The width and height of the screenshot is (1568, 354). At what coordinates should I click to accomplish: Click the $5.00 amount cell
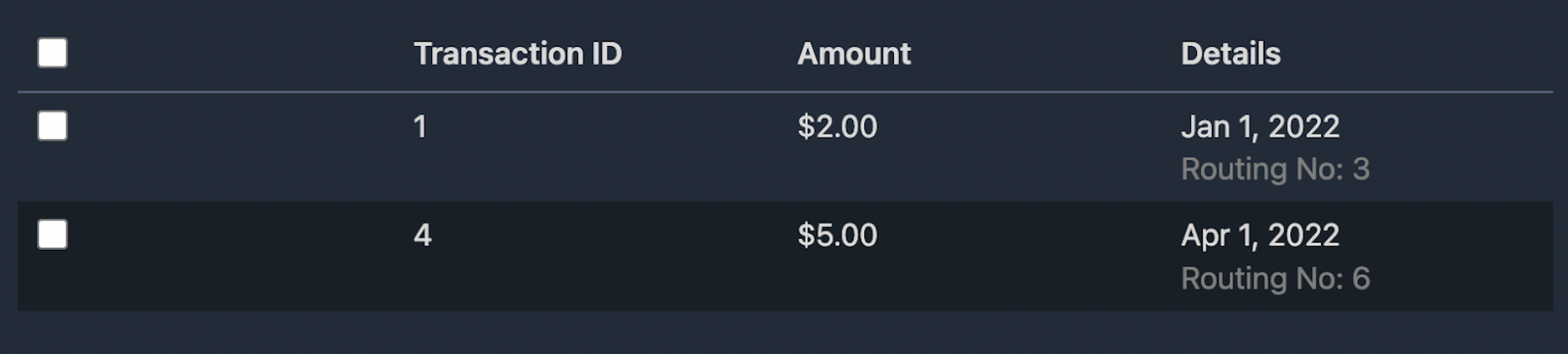coord(837,235)
